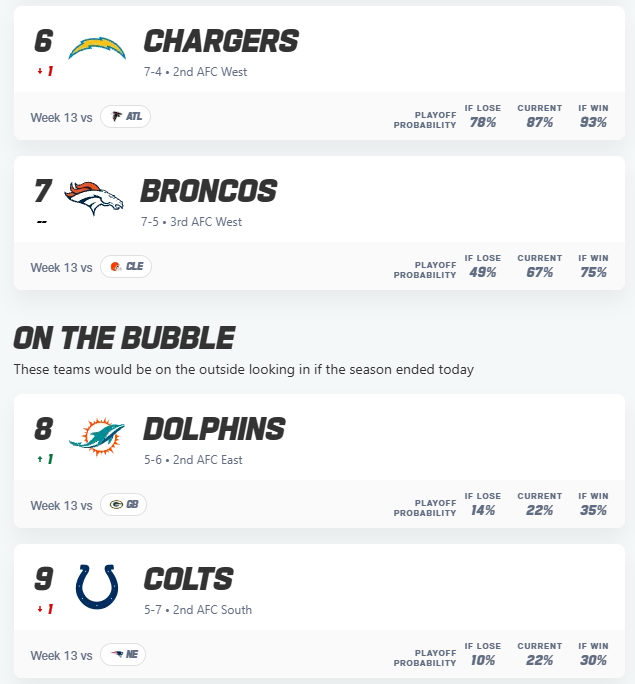Open the GB Packers opponent badge
The image size is (635, 684).
click(x=124, y=505)
